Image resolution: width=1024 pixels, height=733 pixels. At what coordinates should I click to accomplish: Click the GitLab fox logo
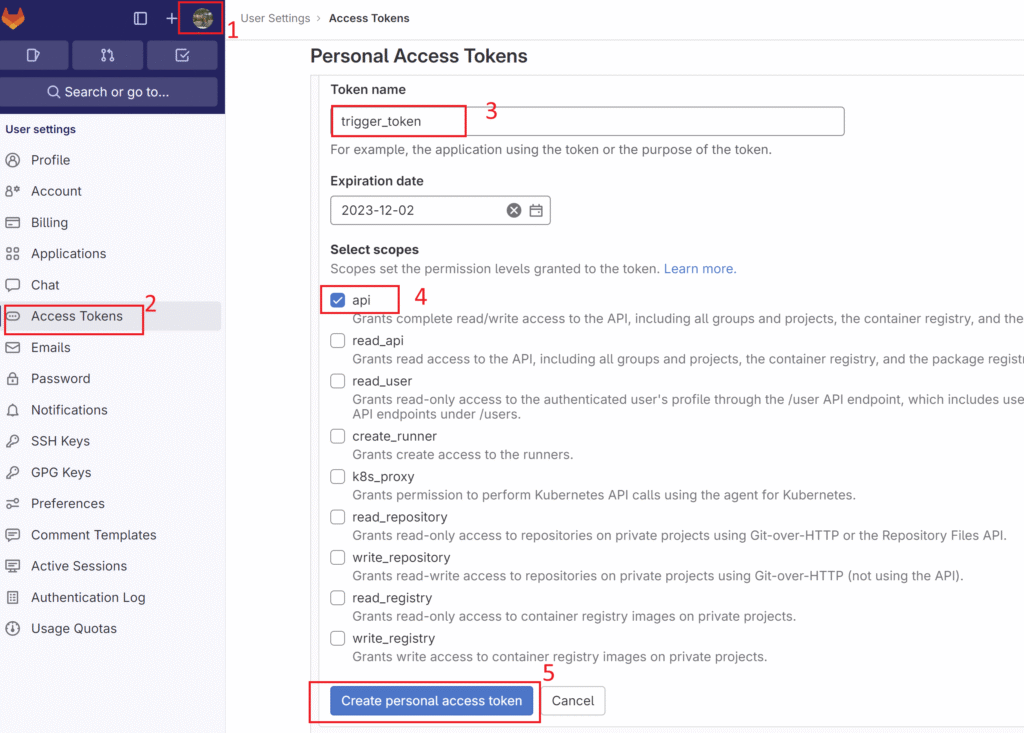tap(14, 18)
